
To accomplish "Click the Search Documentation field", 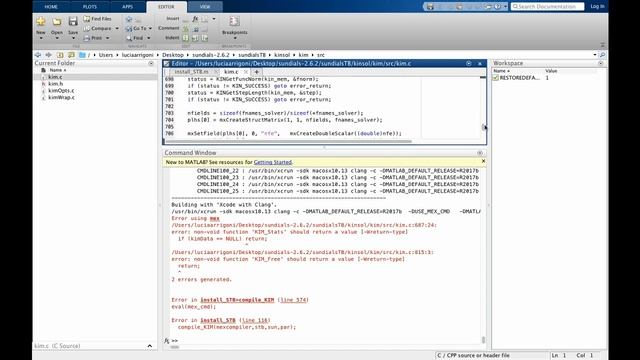I will [x=547, y=7].
